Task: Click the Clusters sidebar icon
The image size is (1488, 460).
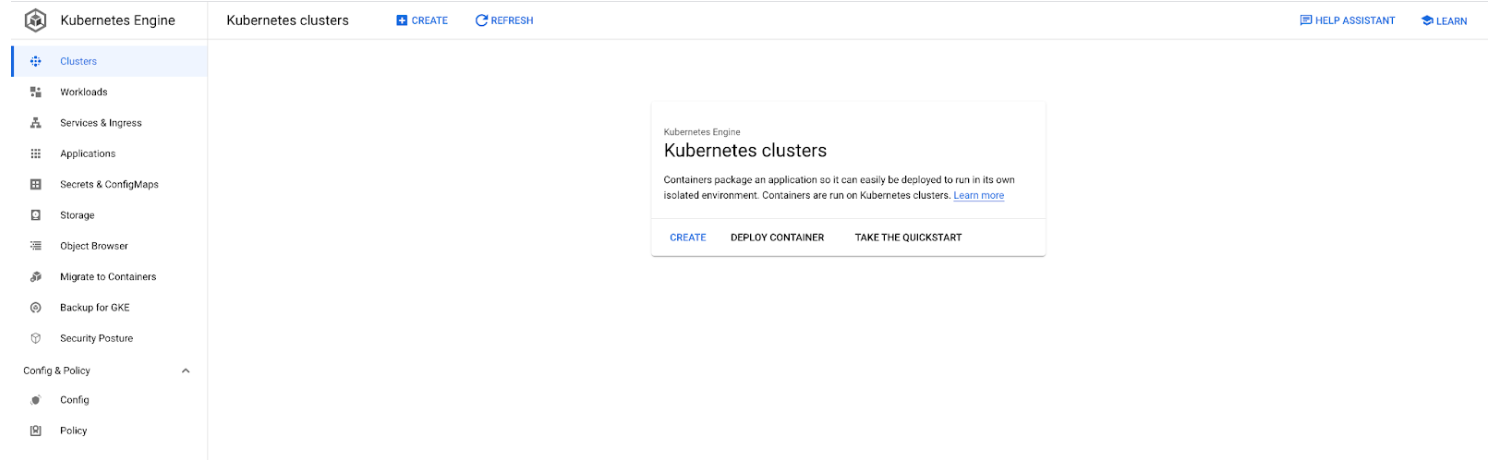Action: point(35,61)
